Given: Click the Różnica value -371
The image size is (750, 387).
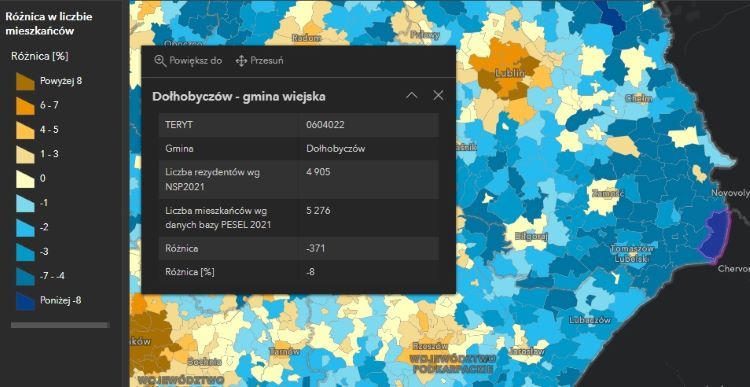Looking at the screenshot, I should (x=315, y=249).
